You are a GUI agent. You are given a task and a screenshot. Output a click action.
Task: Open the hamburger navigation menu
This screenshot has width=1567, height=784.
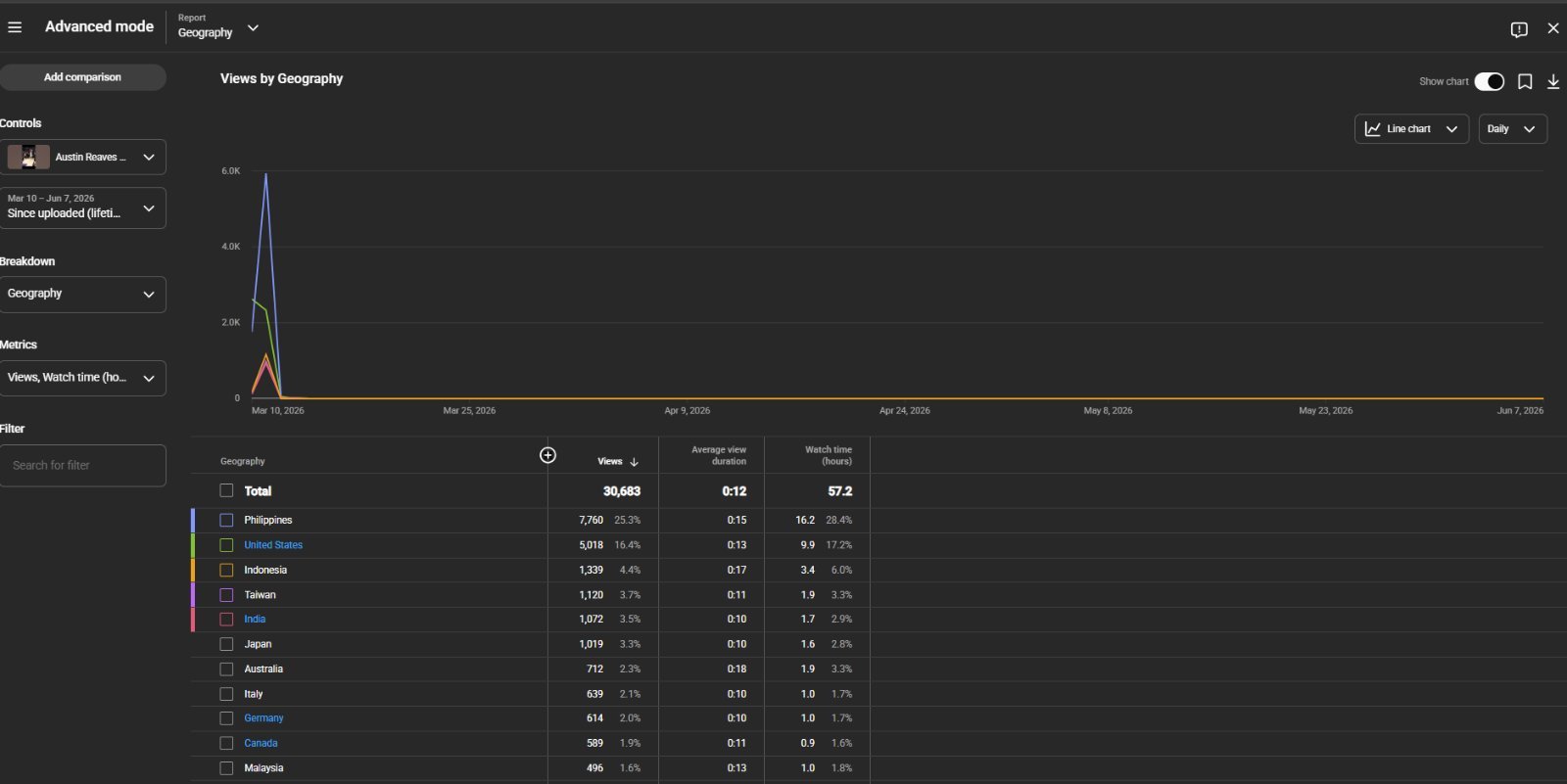pyautogui.click(x=15, y=27)
